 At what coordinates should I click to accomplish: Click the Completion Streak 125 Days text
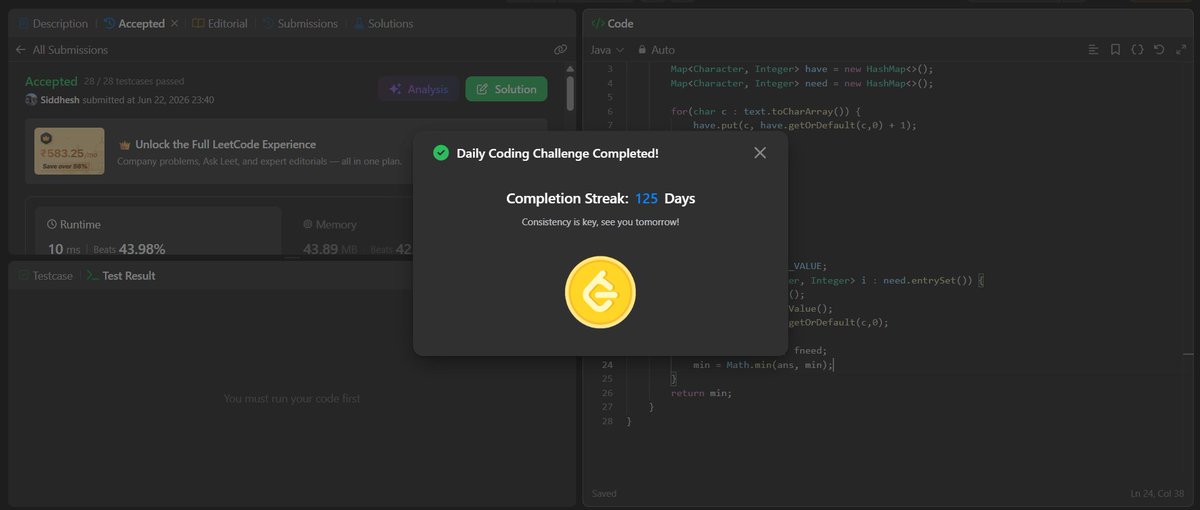pyautogui.click(x=600, y=198)
